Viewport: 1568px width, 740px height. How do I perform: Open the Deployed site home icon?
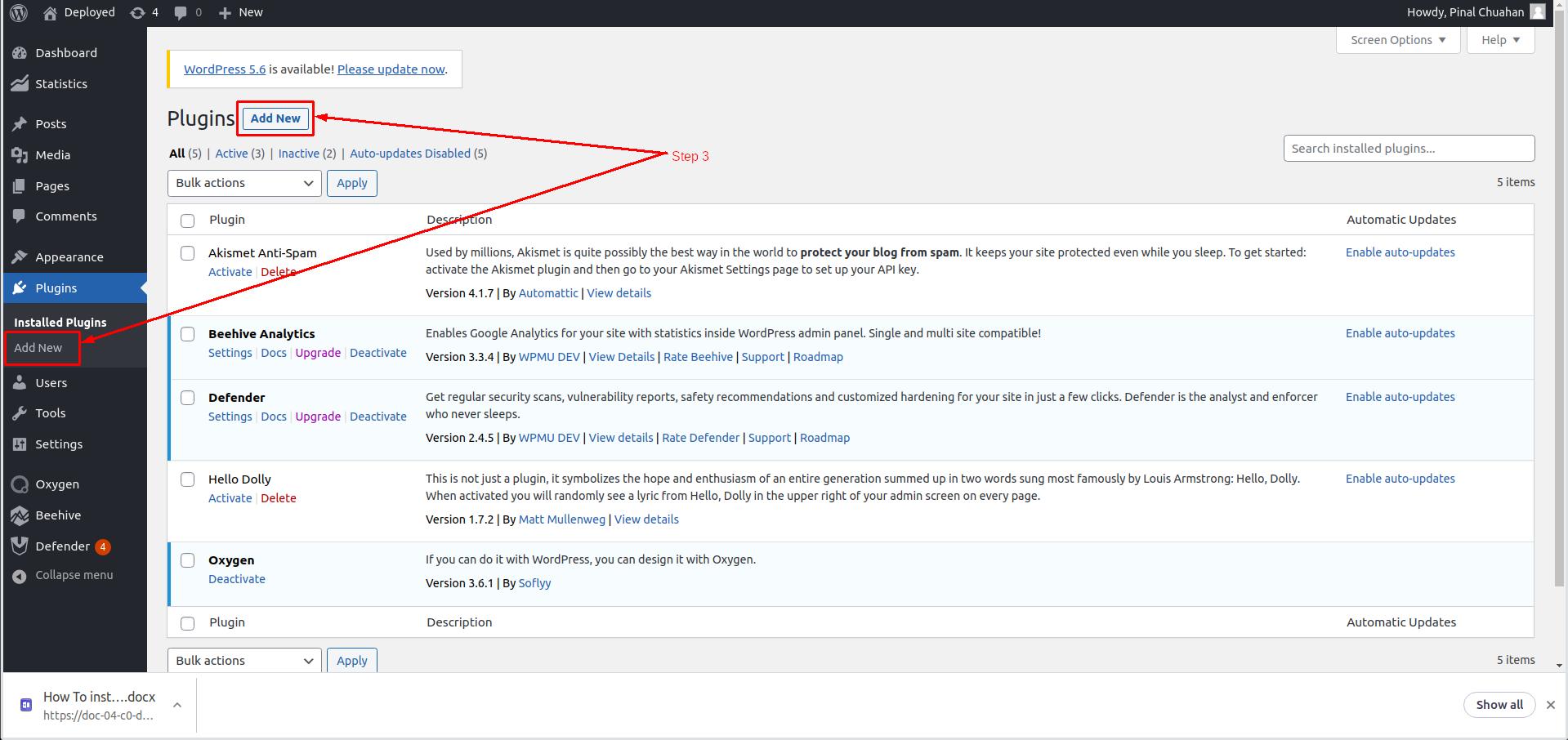(x=50, y=12)
